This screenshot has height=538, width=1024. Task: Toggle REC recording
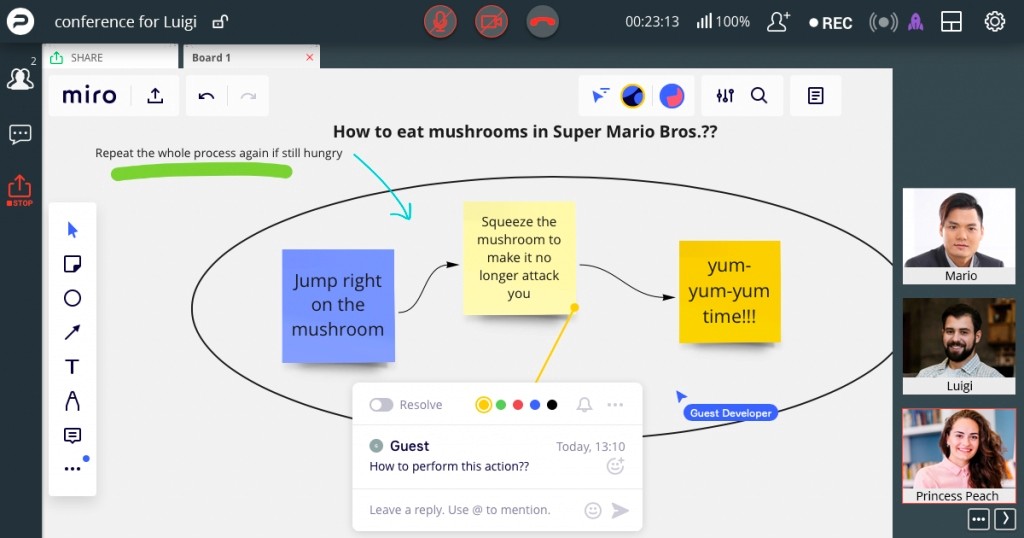click(831, 23)
